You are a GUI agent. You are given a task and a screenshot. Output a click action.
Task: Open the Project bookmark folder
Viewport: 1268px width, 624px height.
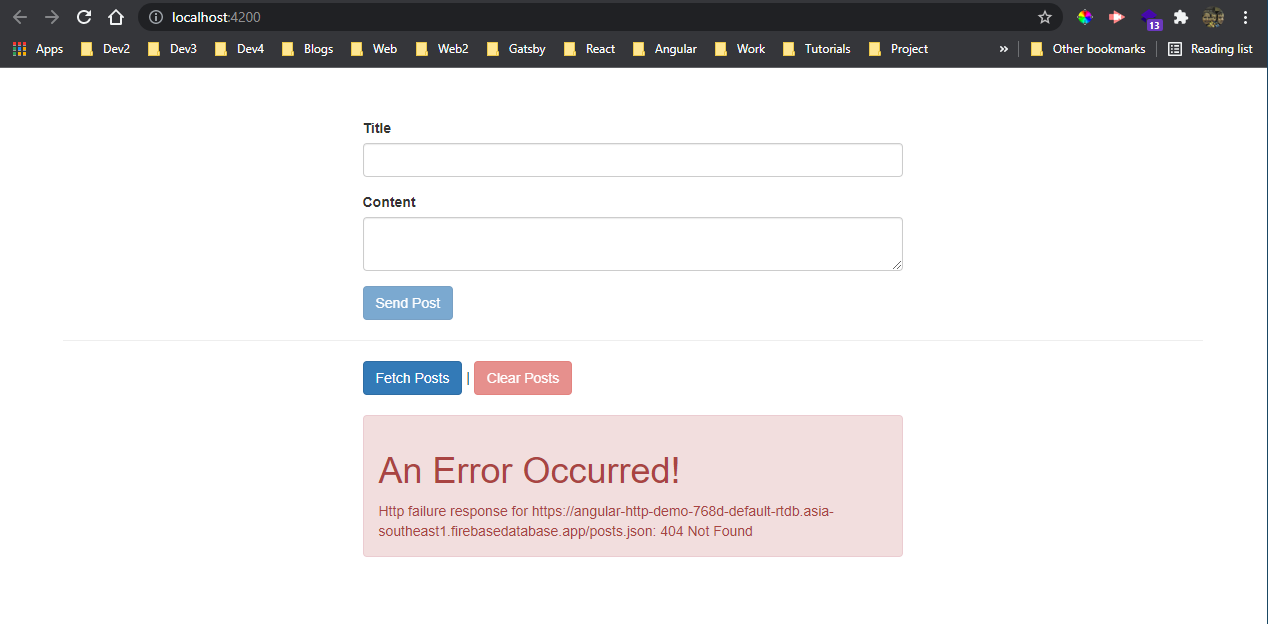[x=898, y=48]
